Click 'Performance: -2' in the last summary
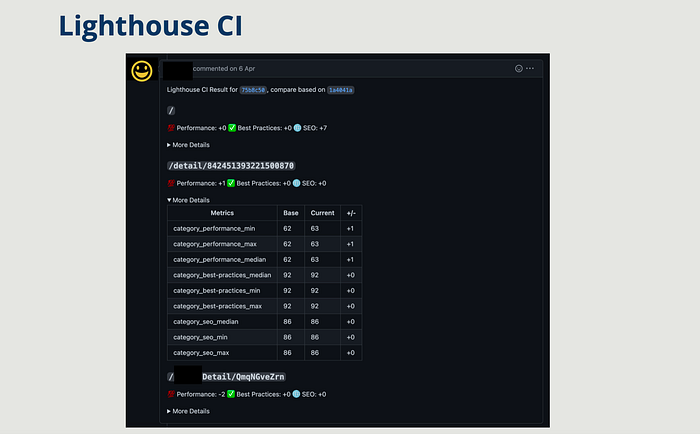The image size is (700, 434). (x=201, y=394)
